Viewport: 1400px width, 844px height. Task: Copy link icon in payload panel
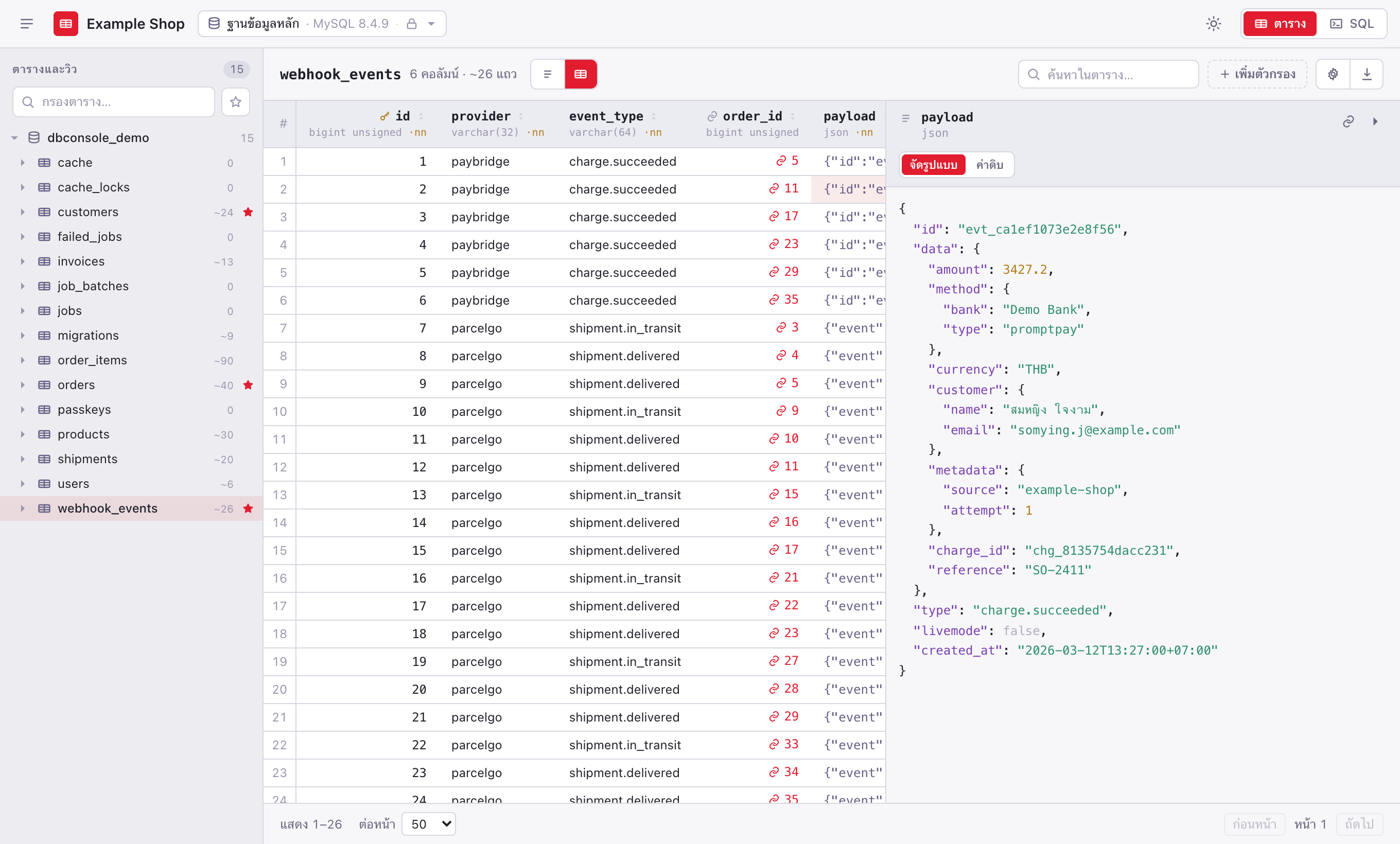tap(1349, 121)
